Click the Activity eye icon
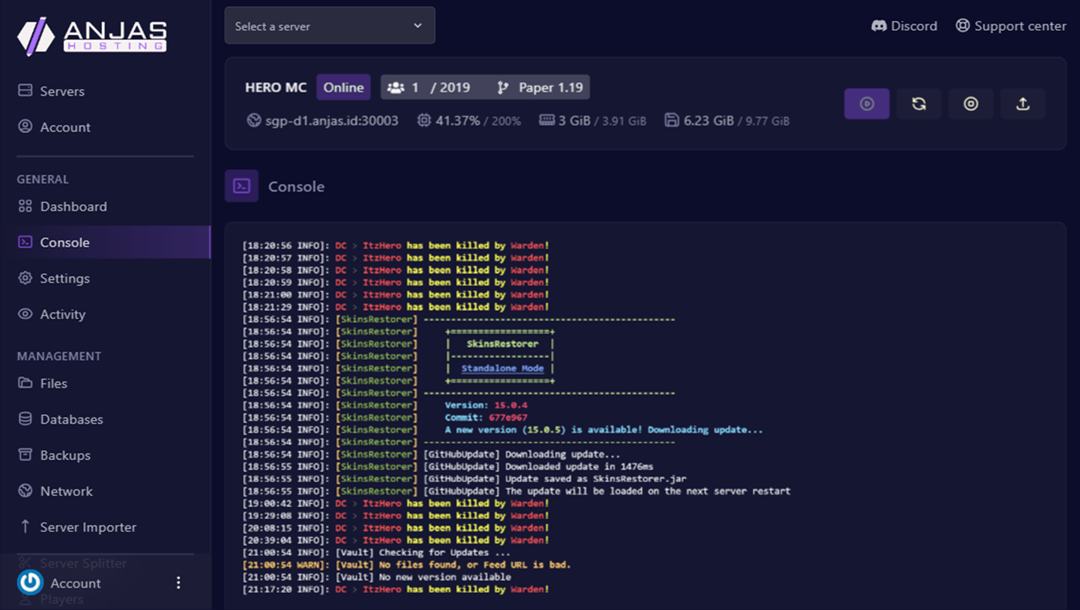 (x=25, y=313)
